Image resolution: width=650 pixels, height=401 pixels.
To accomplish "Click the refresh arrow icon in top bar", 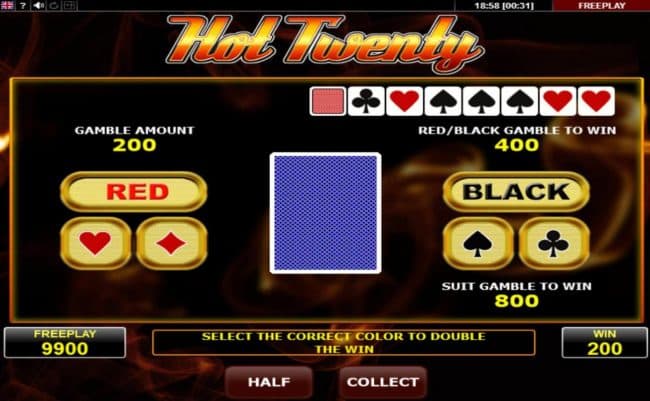I will click(54, 5).
